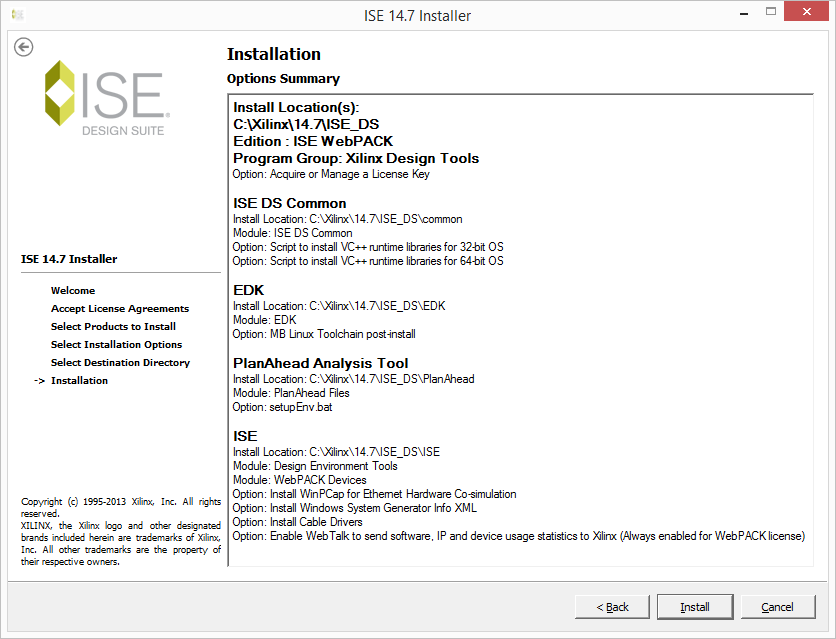
Task: Click the installer title bar icon
Action: [18, 15]
